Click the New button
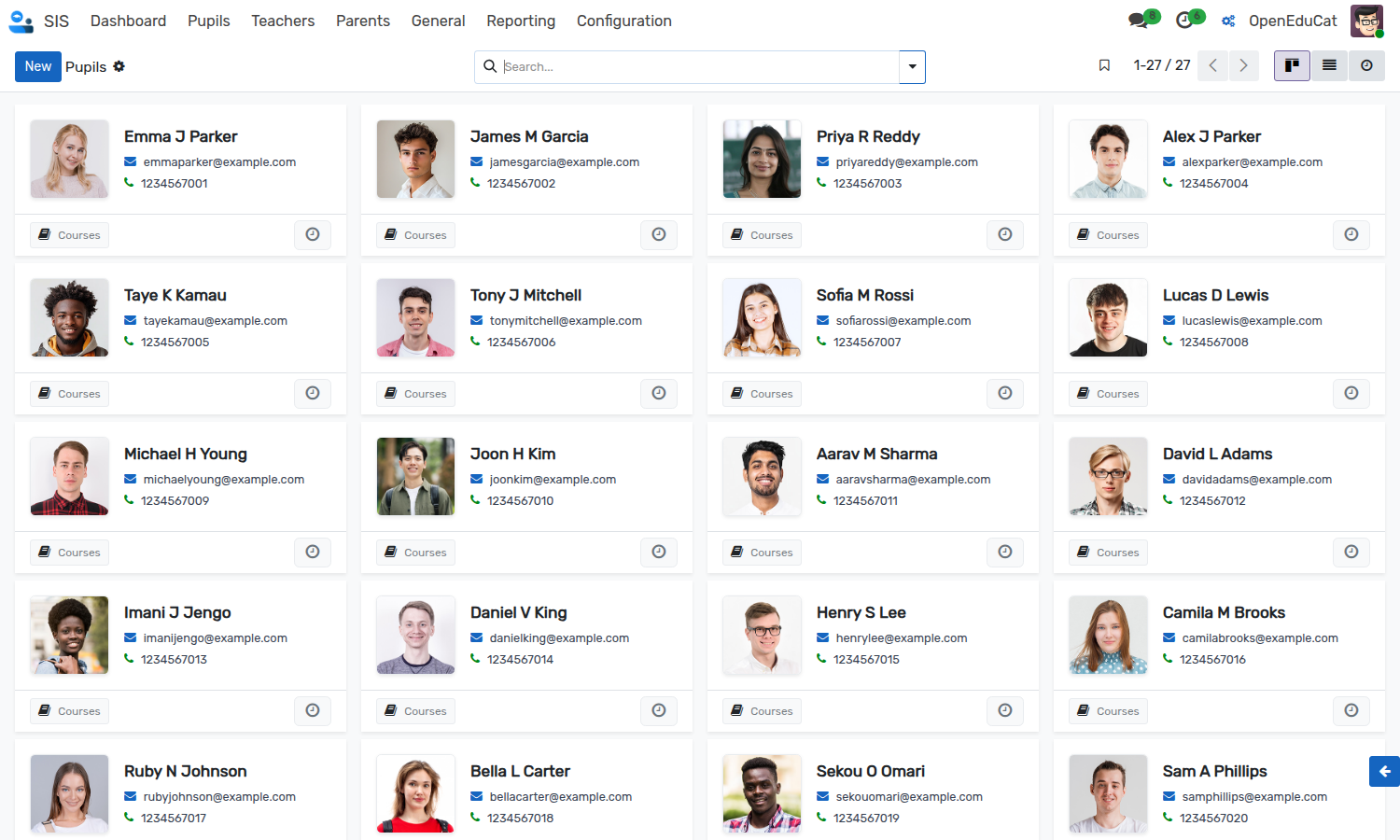 (x=38, y=66)
